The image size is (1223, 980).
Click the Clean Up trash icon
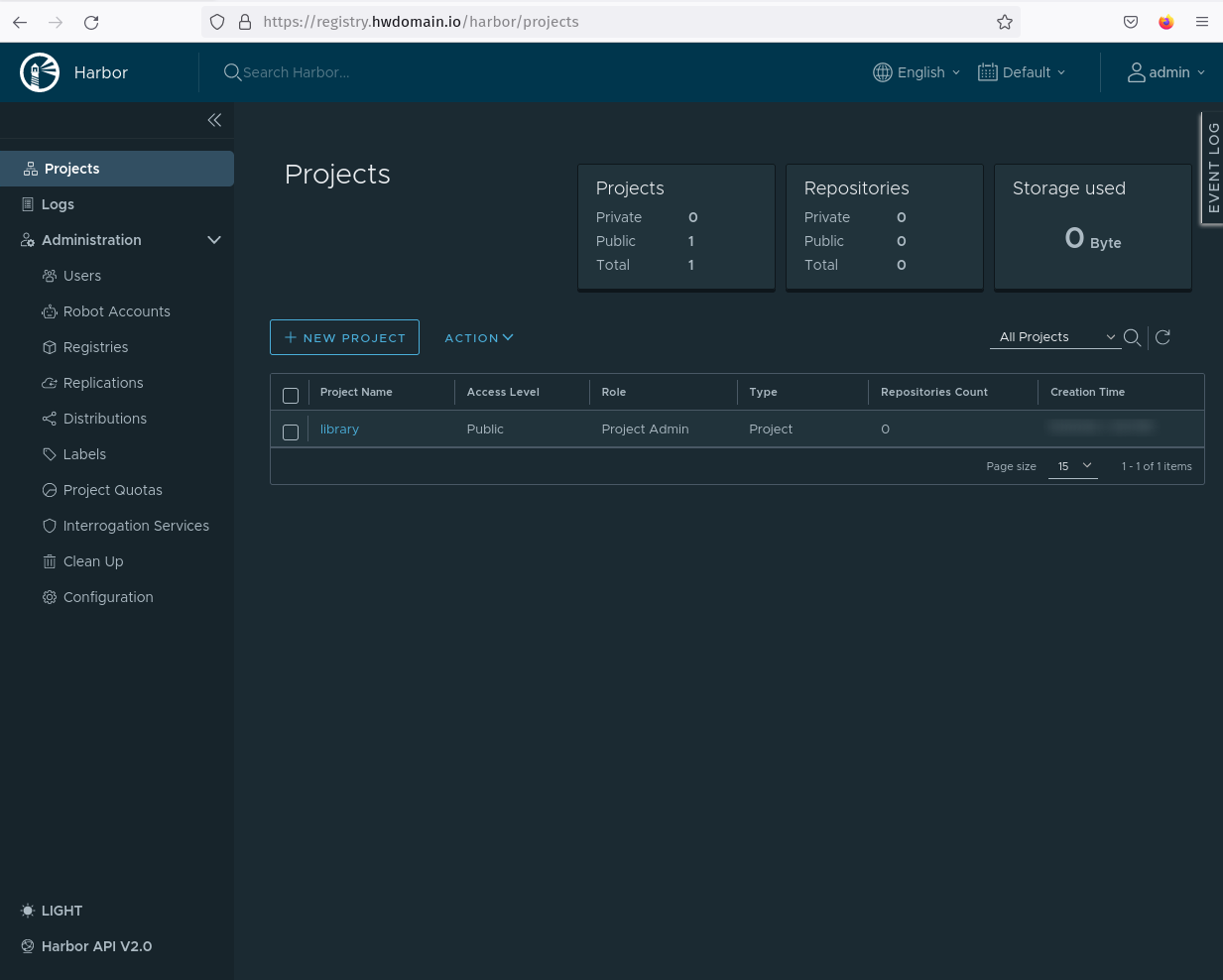[x=50, y=561]
